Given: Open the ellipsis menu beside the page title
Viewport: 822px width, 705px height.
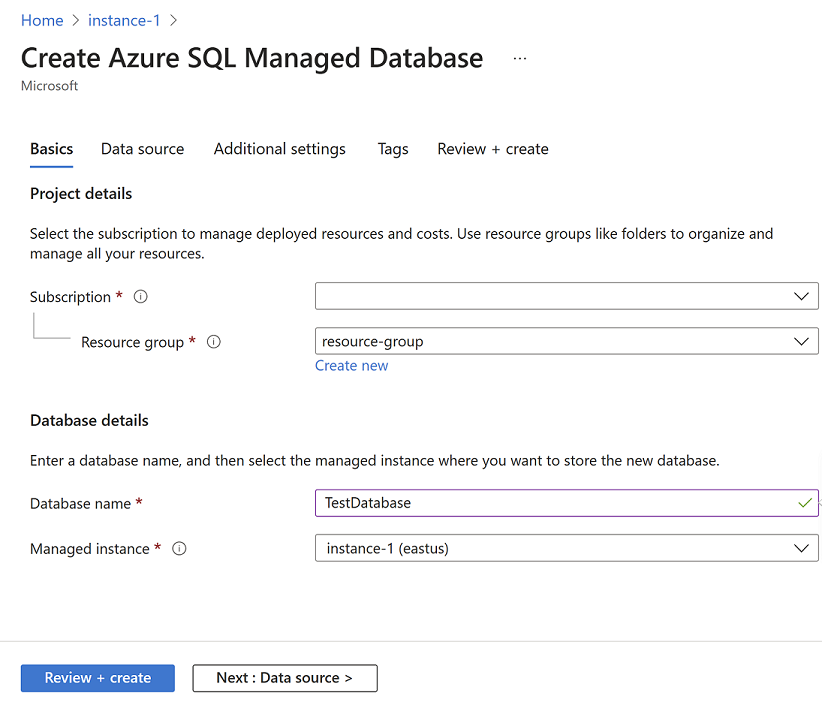Looking at the screenshot, I should 519,58.
